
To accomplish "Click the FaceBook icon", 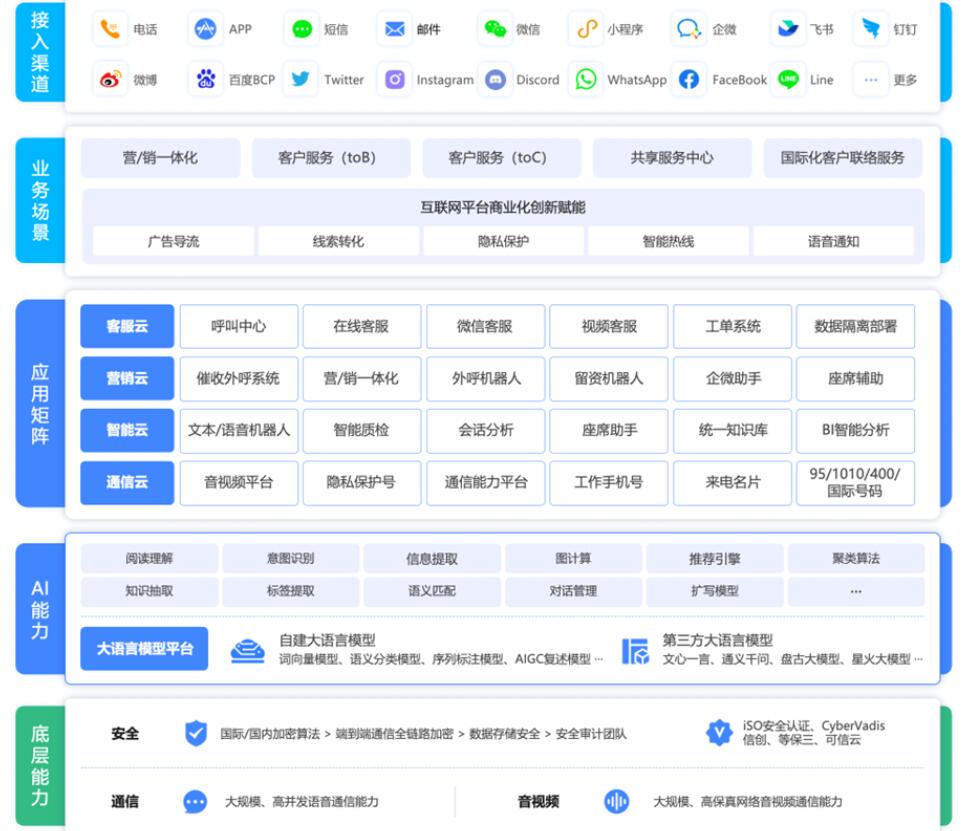I will coord(688,79).
